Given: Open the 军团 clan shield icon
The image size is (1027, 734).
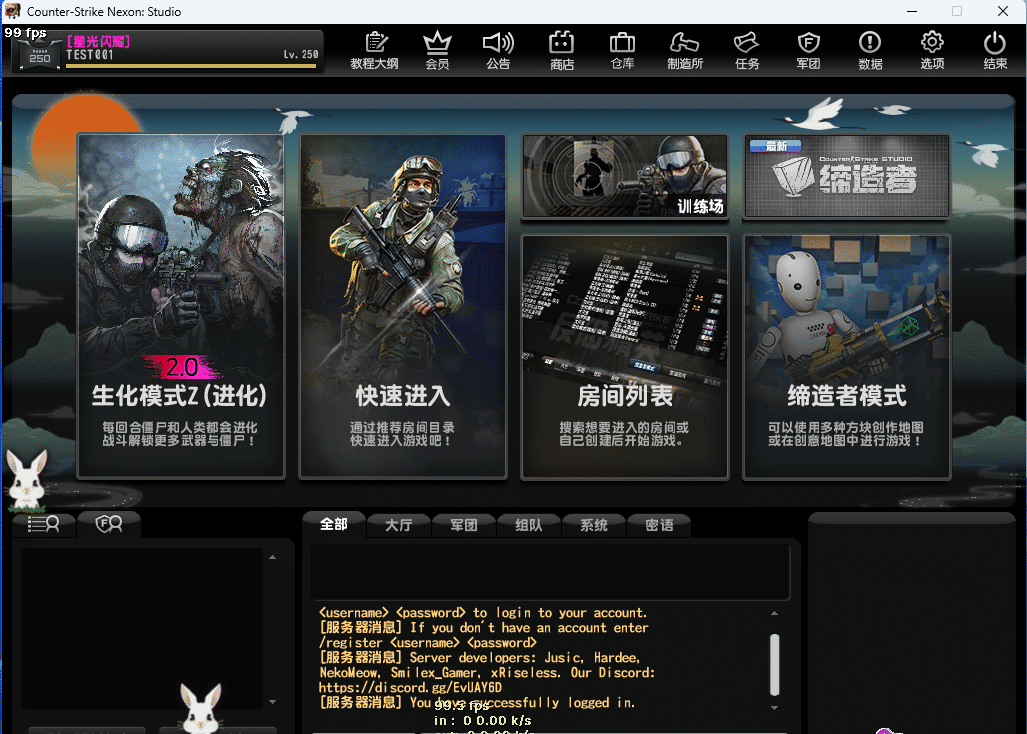Looking at the screenshot, I should [x=808, y=50].
